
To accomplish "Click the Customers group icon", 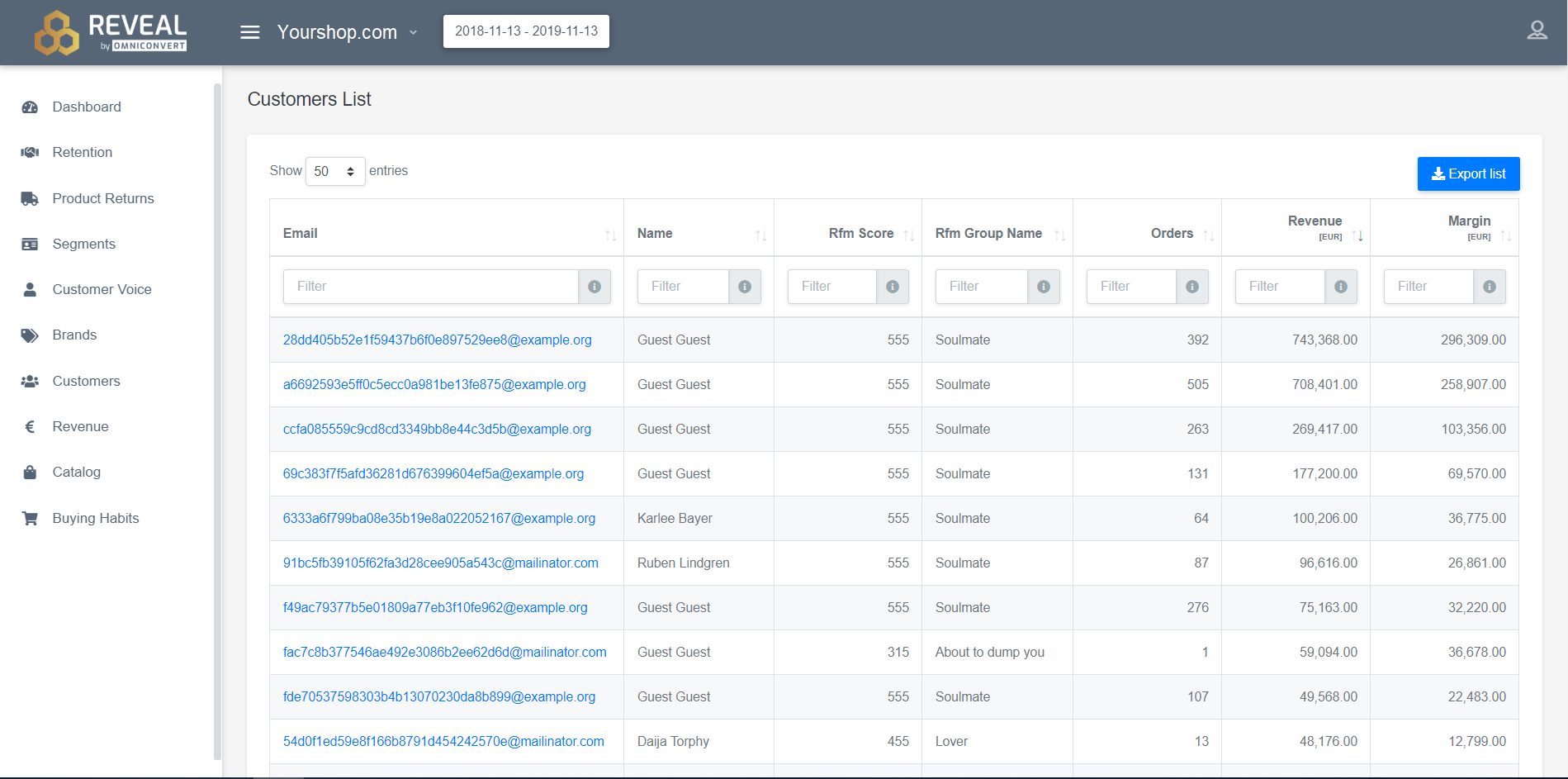I will click(30, 381).
